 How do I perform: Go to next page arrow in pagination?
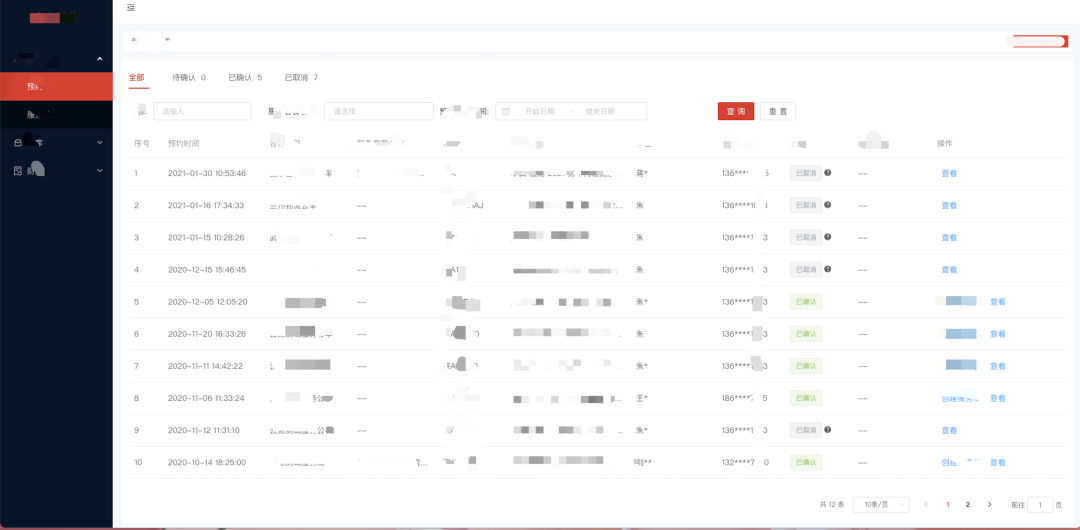click(990, 504)
